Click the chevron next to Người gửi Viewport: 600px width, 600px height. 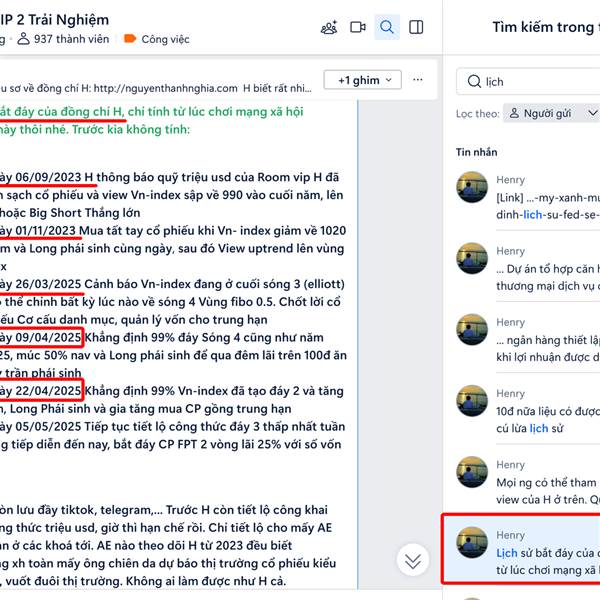[592, 113]
